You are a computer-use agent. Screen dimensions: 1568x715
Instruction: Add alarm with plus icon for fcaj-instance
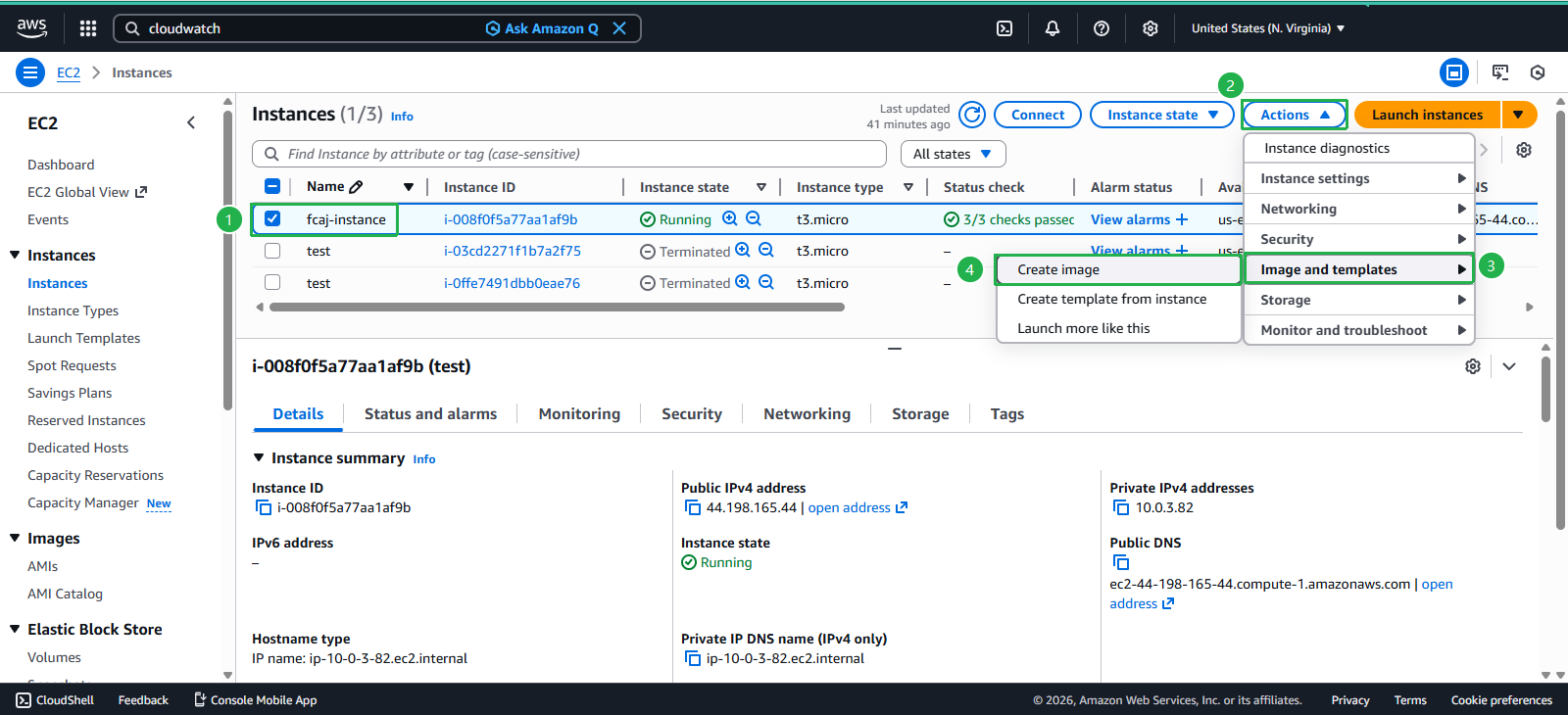(1182, 219)
